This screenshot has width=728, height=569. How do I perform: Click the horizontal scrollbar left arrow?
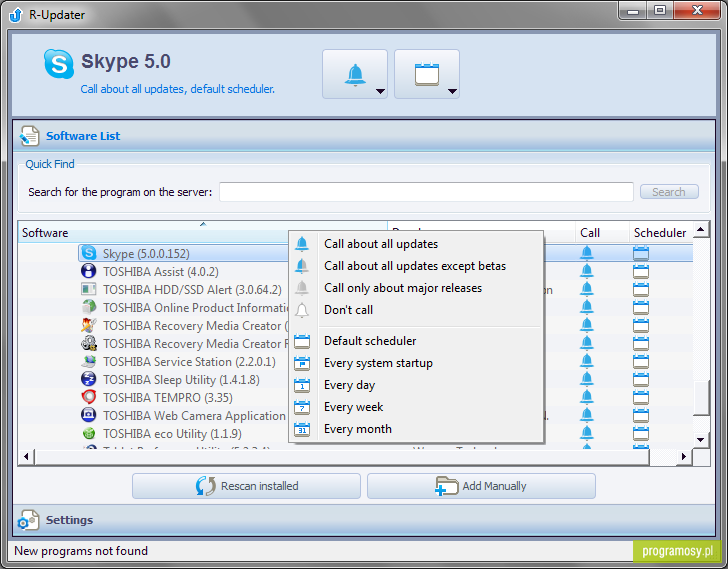coord(26,457)
